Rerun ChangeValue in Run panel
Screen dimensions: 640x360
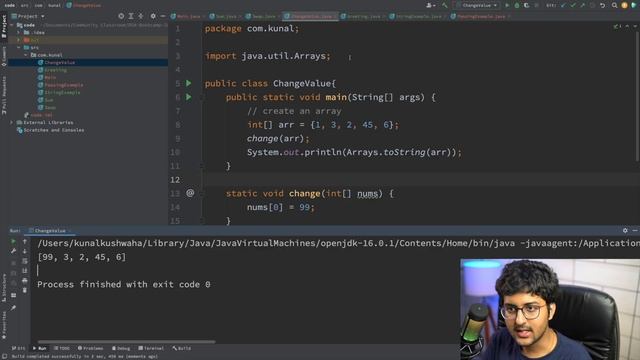(x=13, y=241)
